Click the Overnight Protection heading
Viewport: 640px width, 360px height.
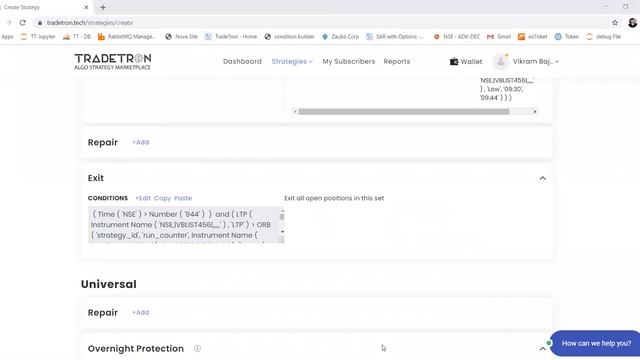point(136,349)
